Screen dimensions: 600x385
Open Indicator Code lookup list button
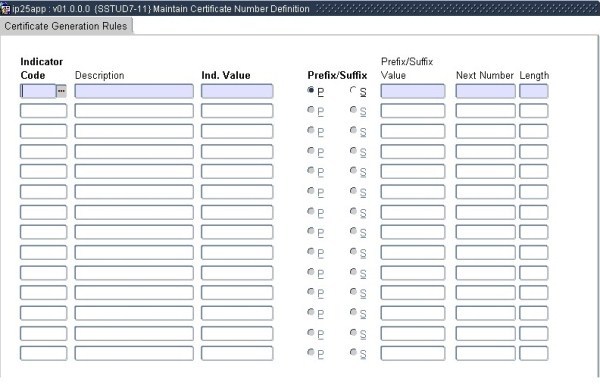61,91
